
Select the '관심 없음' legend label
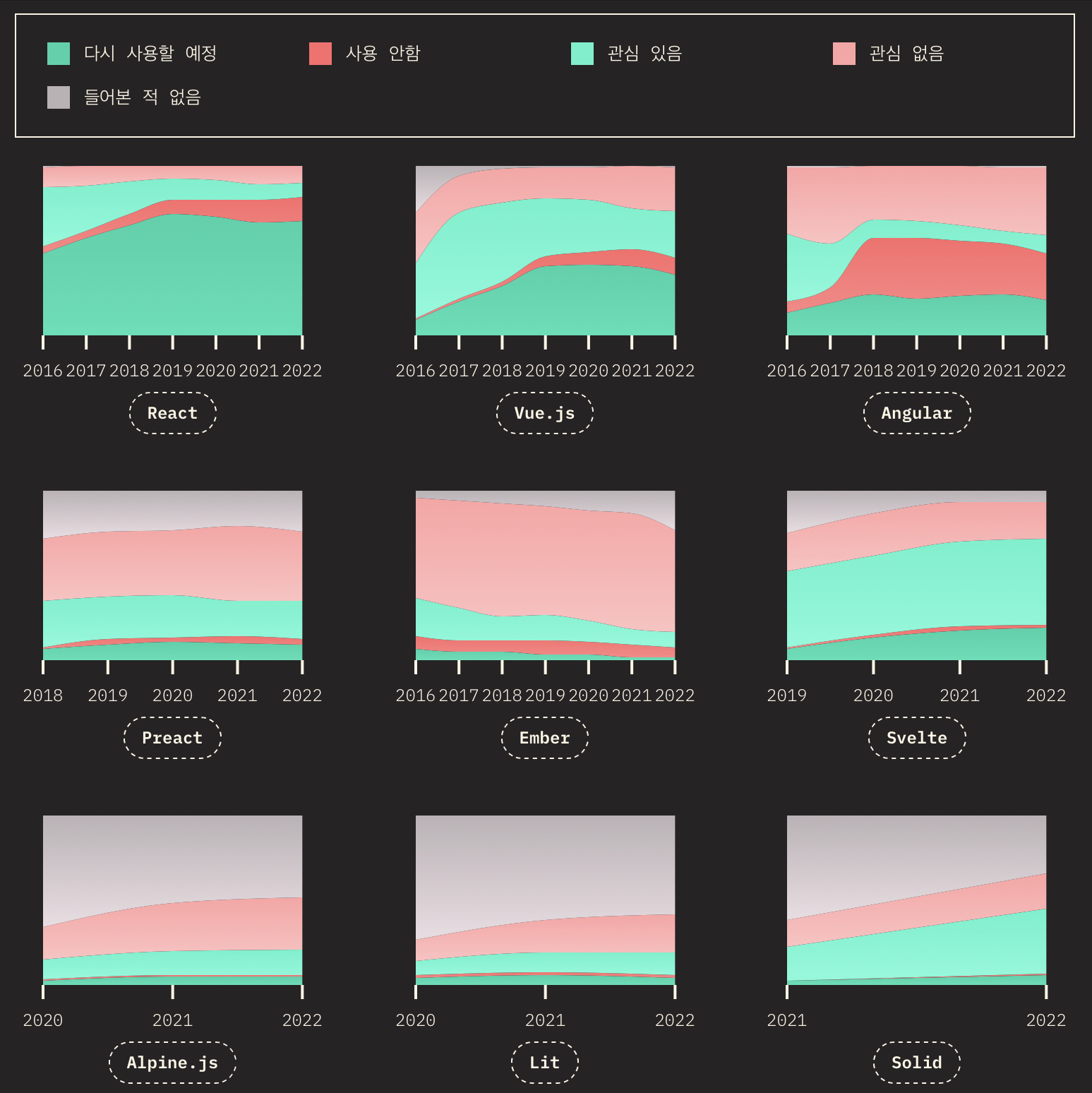point(907,54)
